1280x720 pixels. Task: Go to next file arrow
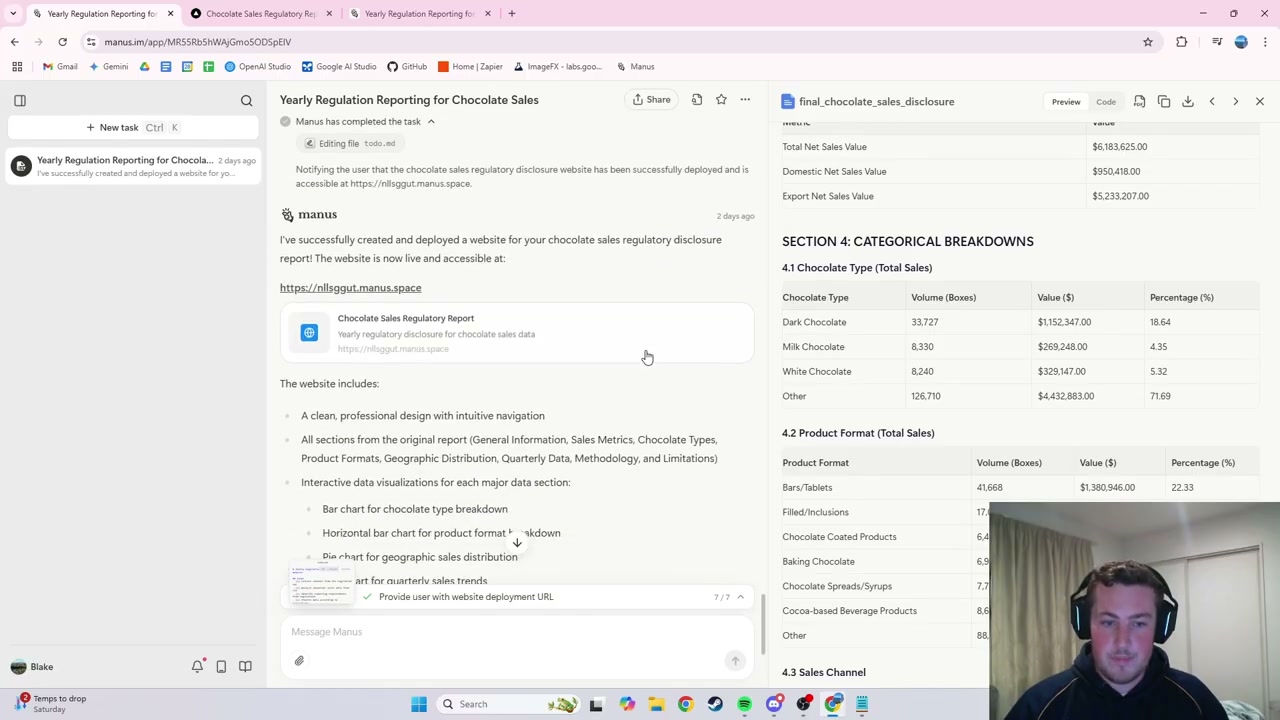[x=1236, y=101]
